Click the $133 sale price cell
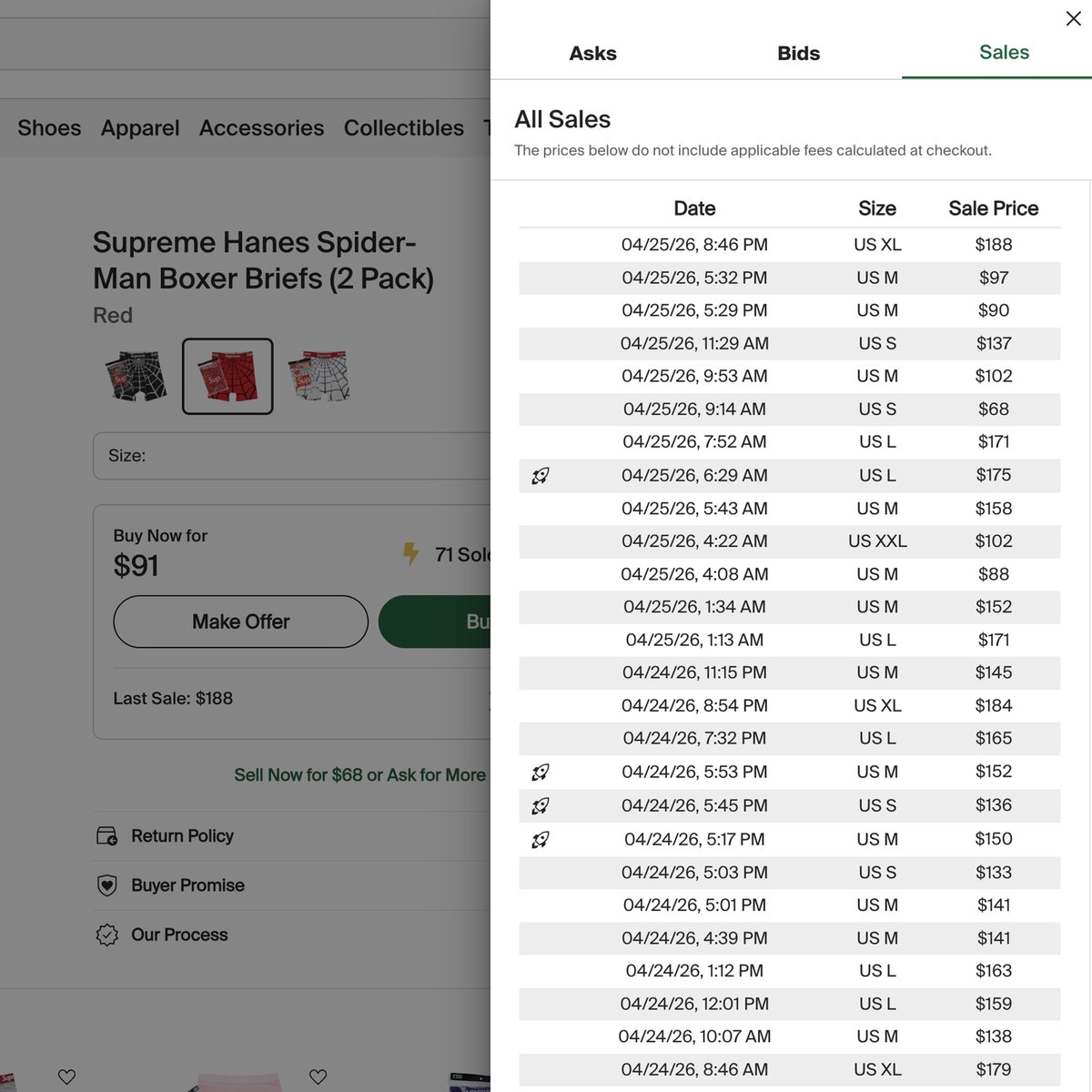This screenshot has height=1092, width=1092. click(994, 872)
